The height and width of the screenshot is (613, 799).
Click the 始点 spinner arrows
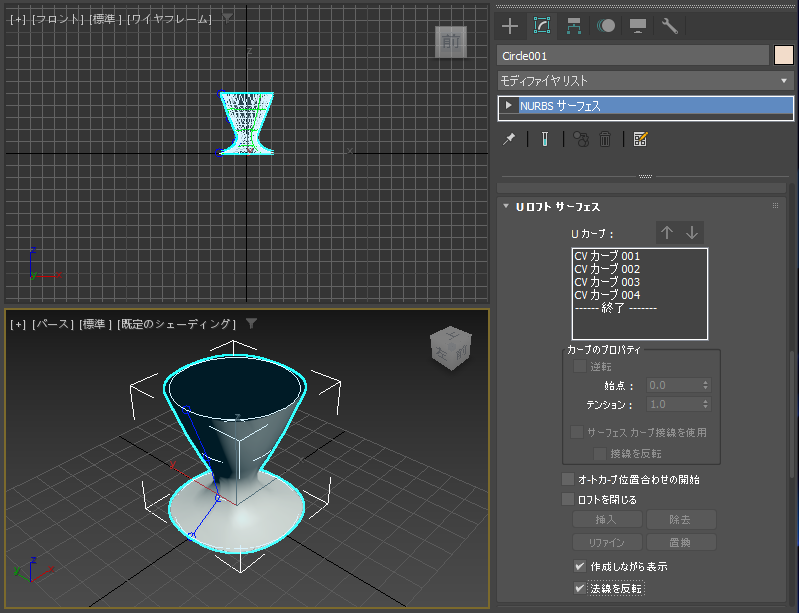tap(705, 385)
